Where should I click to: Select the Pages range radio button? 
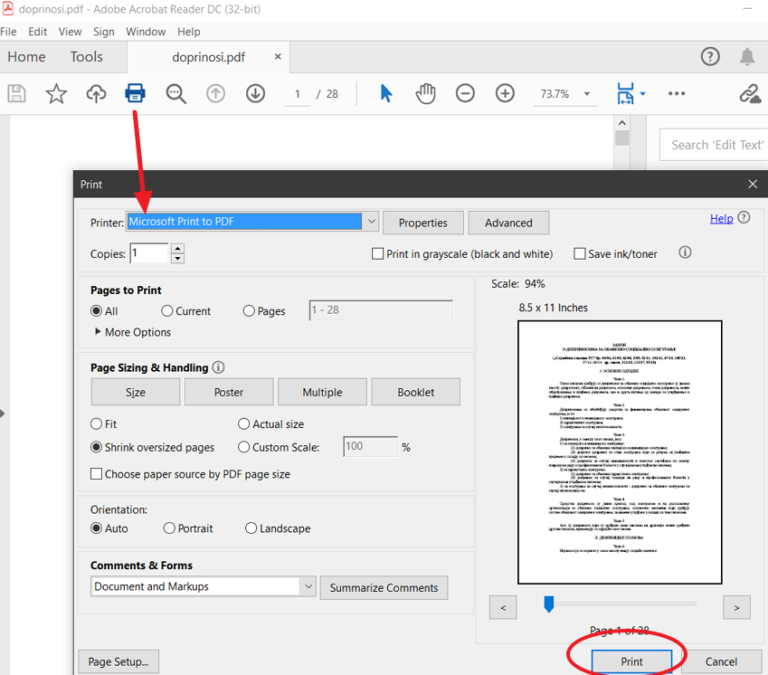(249, 311)
